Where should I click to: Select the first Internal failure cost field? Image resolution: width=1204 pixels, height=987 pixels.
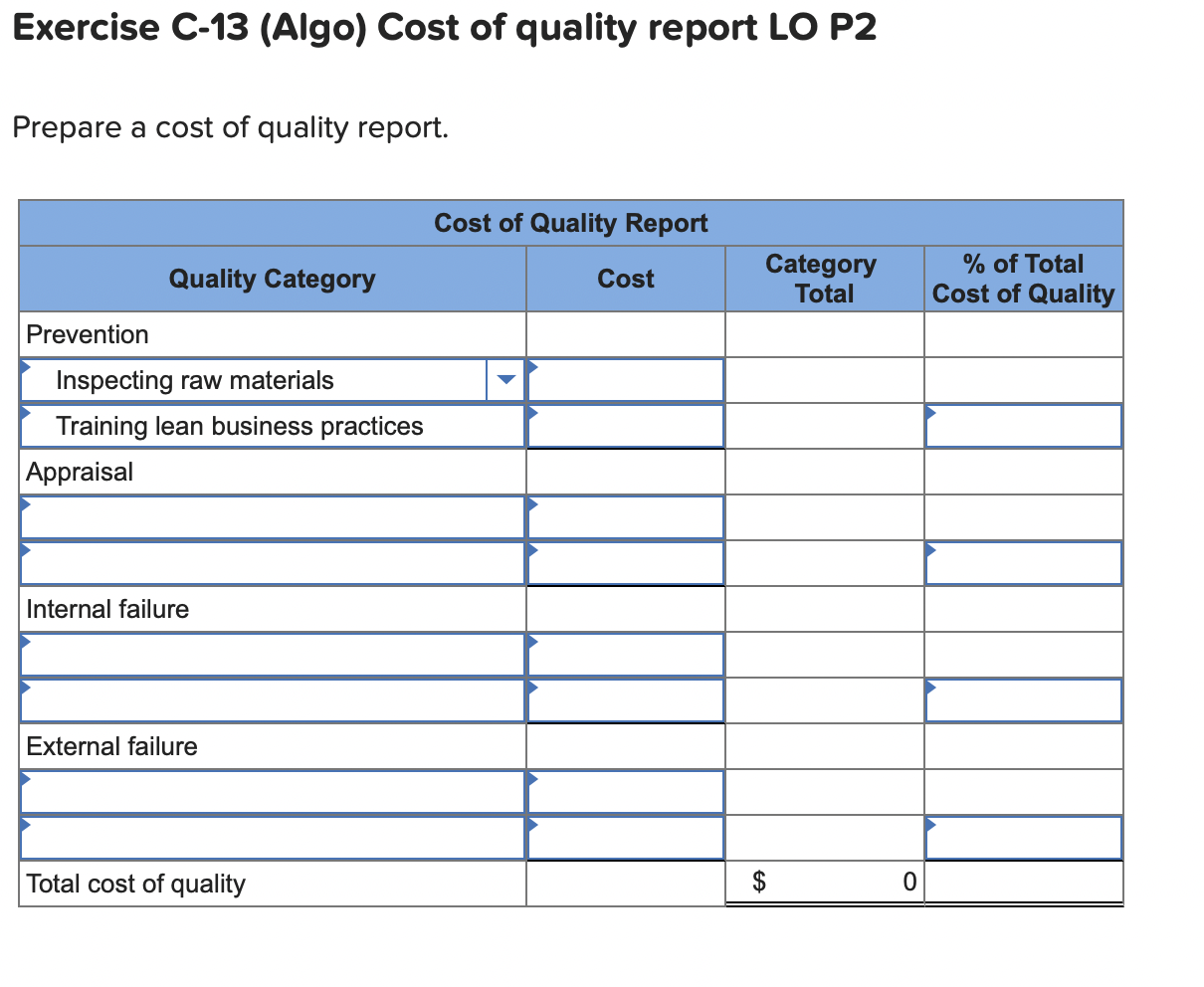625,654
